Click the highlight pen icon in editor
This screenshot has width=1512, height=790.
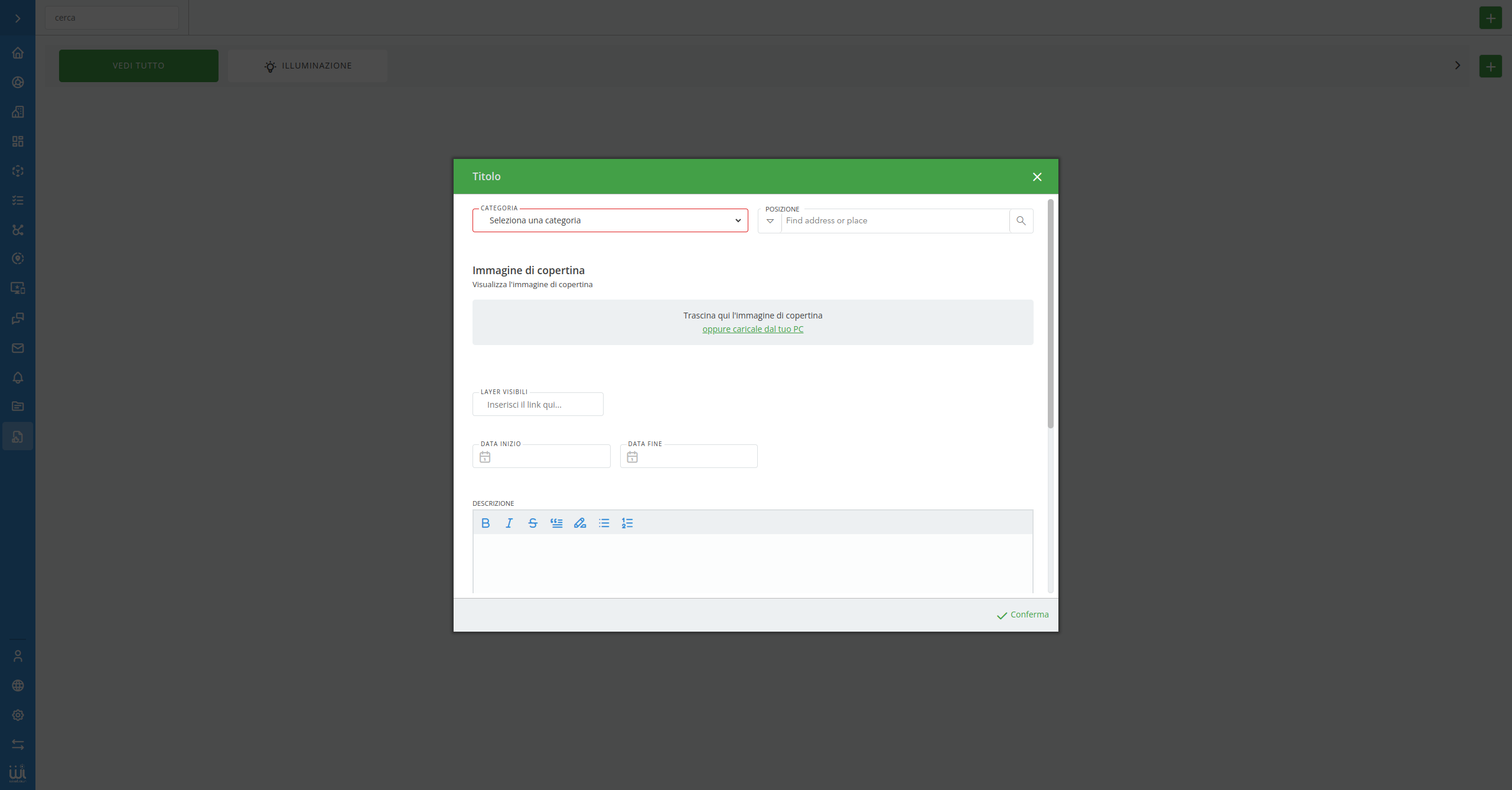(x=580, y=523)
